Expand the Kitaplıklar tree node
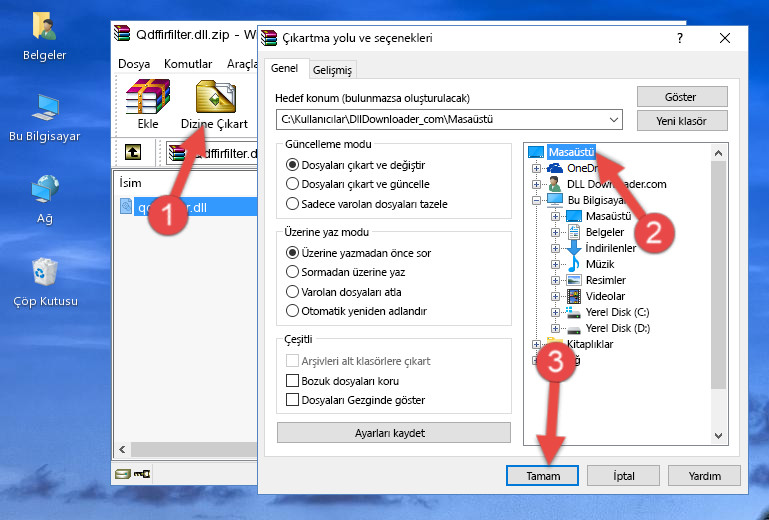The width and height of the screenshot is (769, 520). tap(536, 344)
